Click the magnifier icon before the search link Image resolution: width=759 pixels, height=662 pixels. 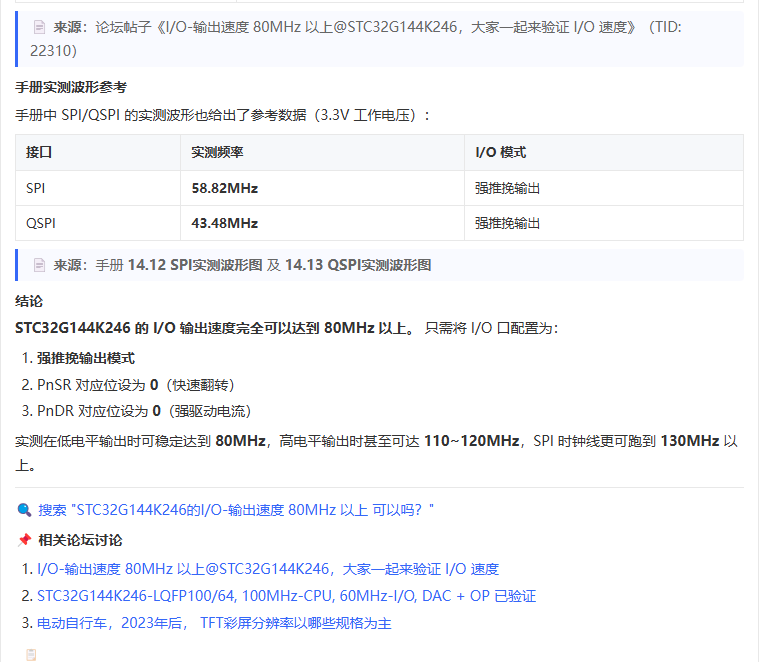(24, 510)
